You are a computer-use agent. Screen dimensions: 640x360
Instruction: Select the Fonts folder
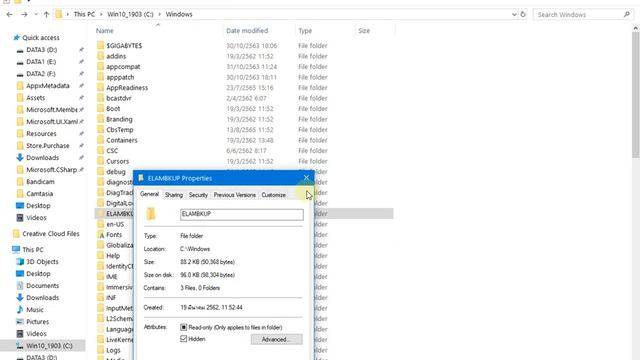click(114, 235)
